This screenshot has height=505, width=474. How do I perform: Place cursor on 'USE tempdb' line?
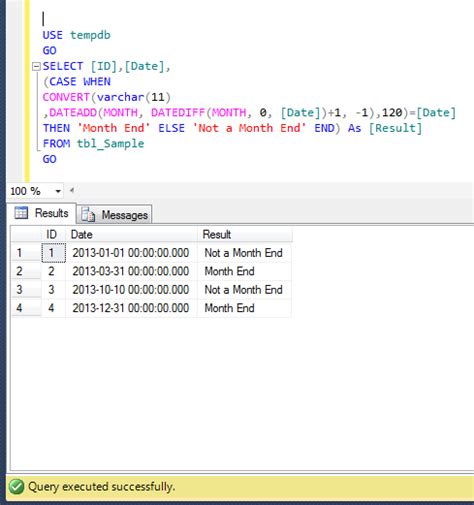pos(76,35)
